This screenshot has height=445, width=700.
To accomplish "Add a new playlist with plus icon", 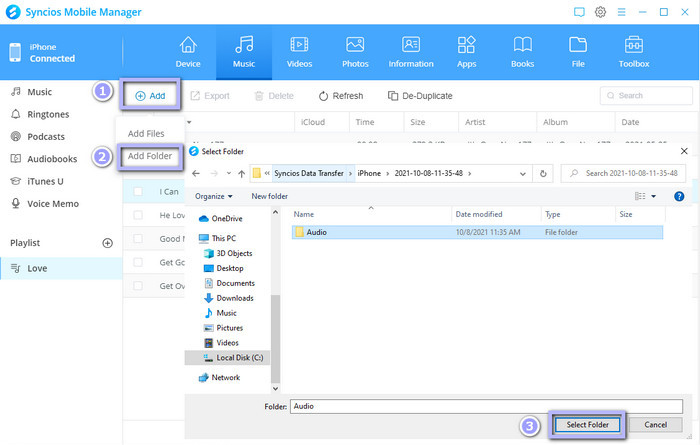I will (x=108, y=243).
